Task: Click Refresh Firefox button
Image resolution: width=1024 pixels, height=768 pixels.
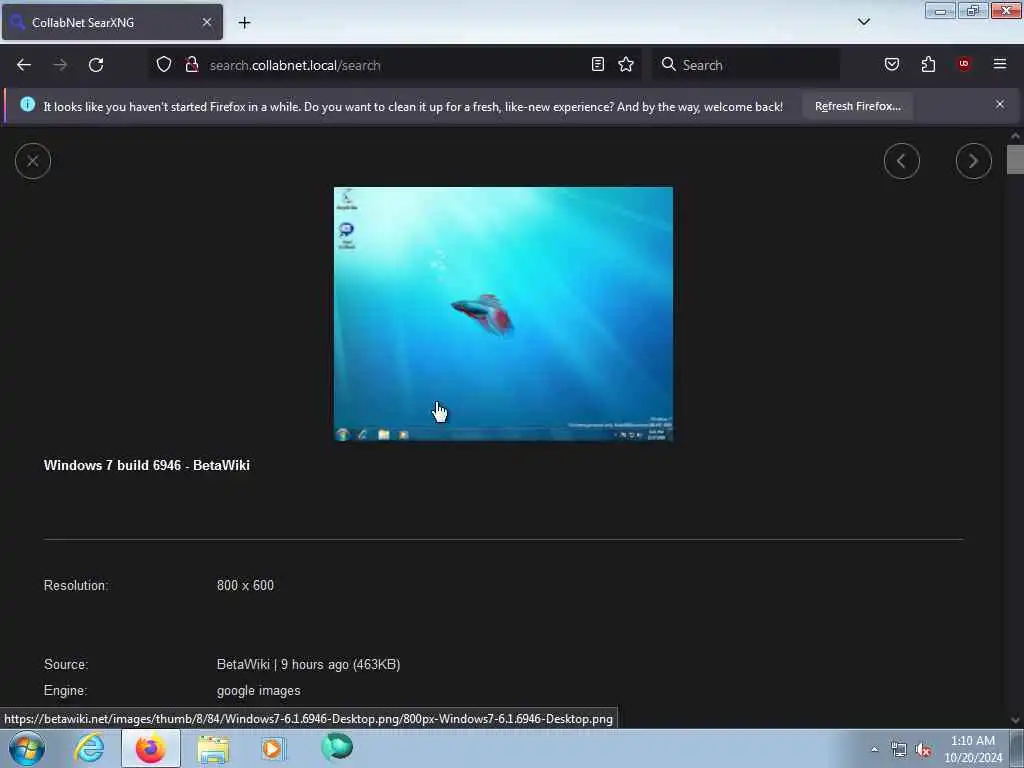Action: pyautogui.click(x=857, y=106)
